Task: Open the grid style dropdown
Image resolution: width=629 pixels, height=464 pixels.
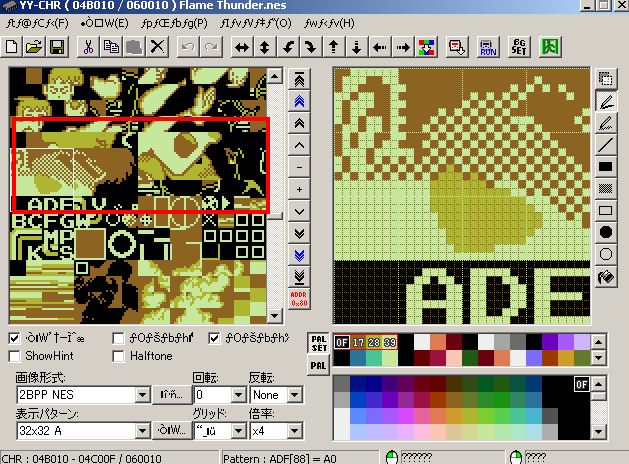Action: (x=238, y=431)
